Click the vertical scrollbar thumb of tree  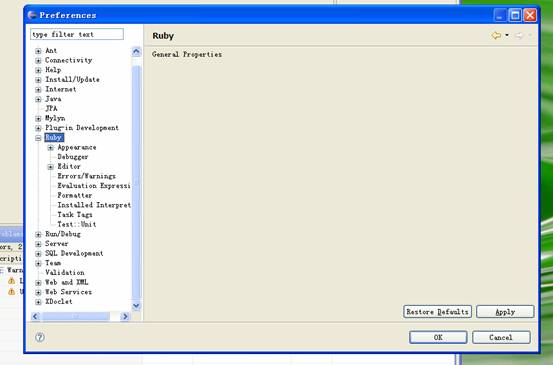[136, 182]
